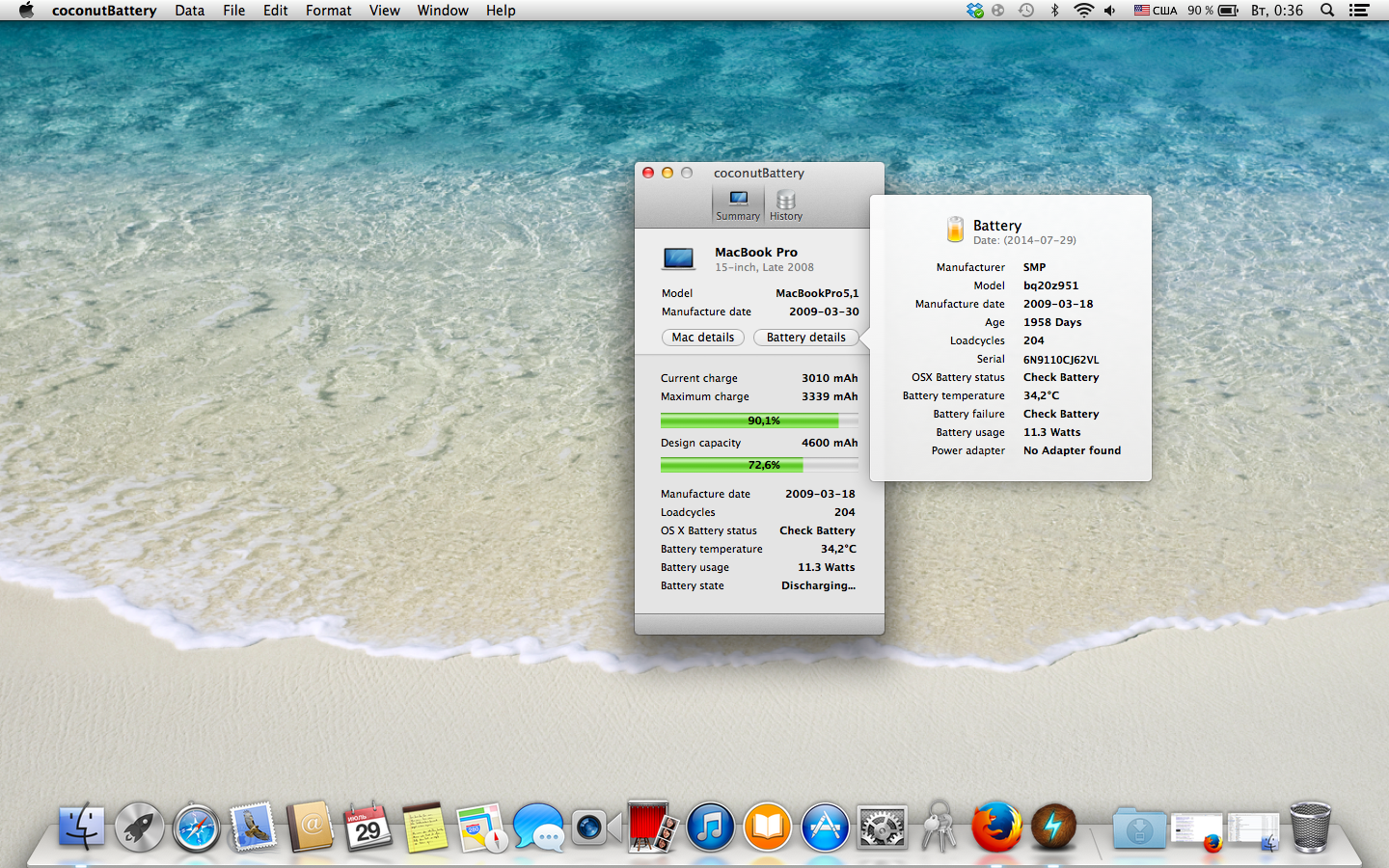The height and width of the screenshot is (868, 1389).
Task: Open Messages speech bubble in Dock
Action: [x=538, y=827]
